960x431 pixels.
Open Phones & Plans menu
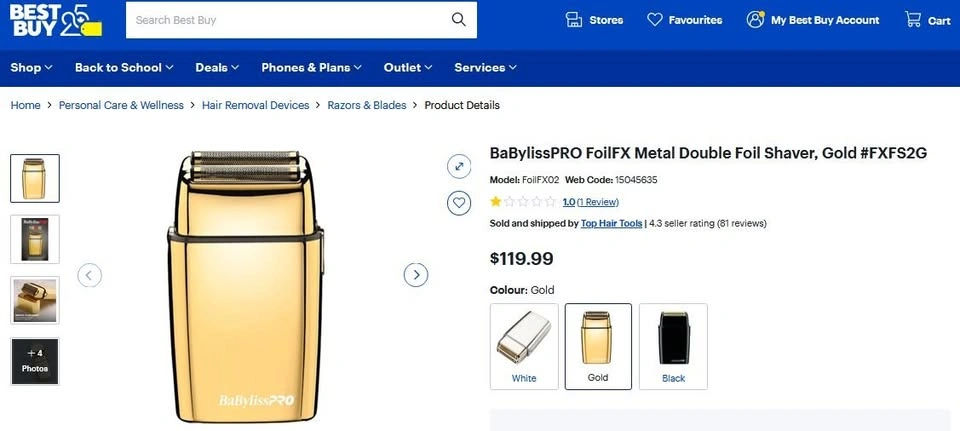[312, 67]
